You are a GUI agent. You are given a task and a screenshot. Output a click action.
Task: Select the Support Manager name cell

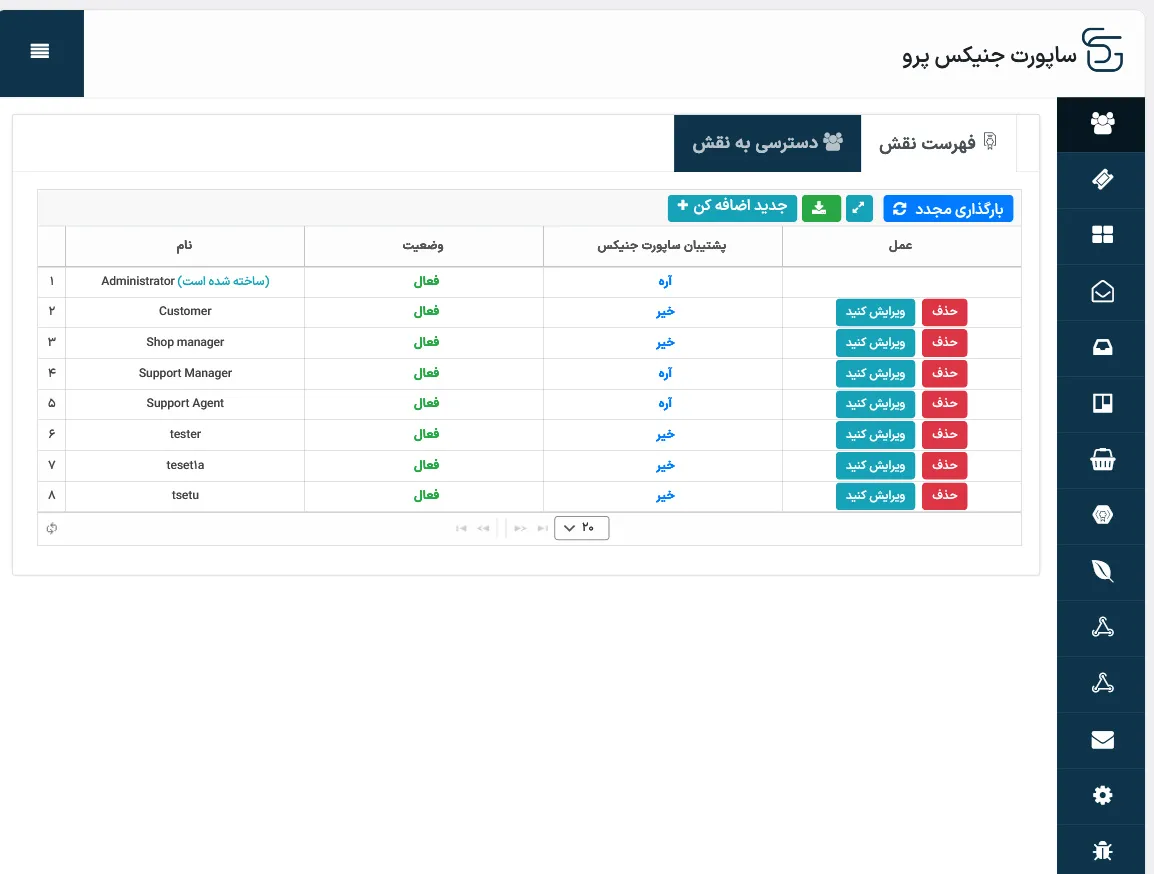185,373
